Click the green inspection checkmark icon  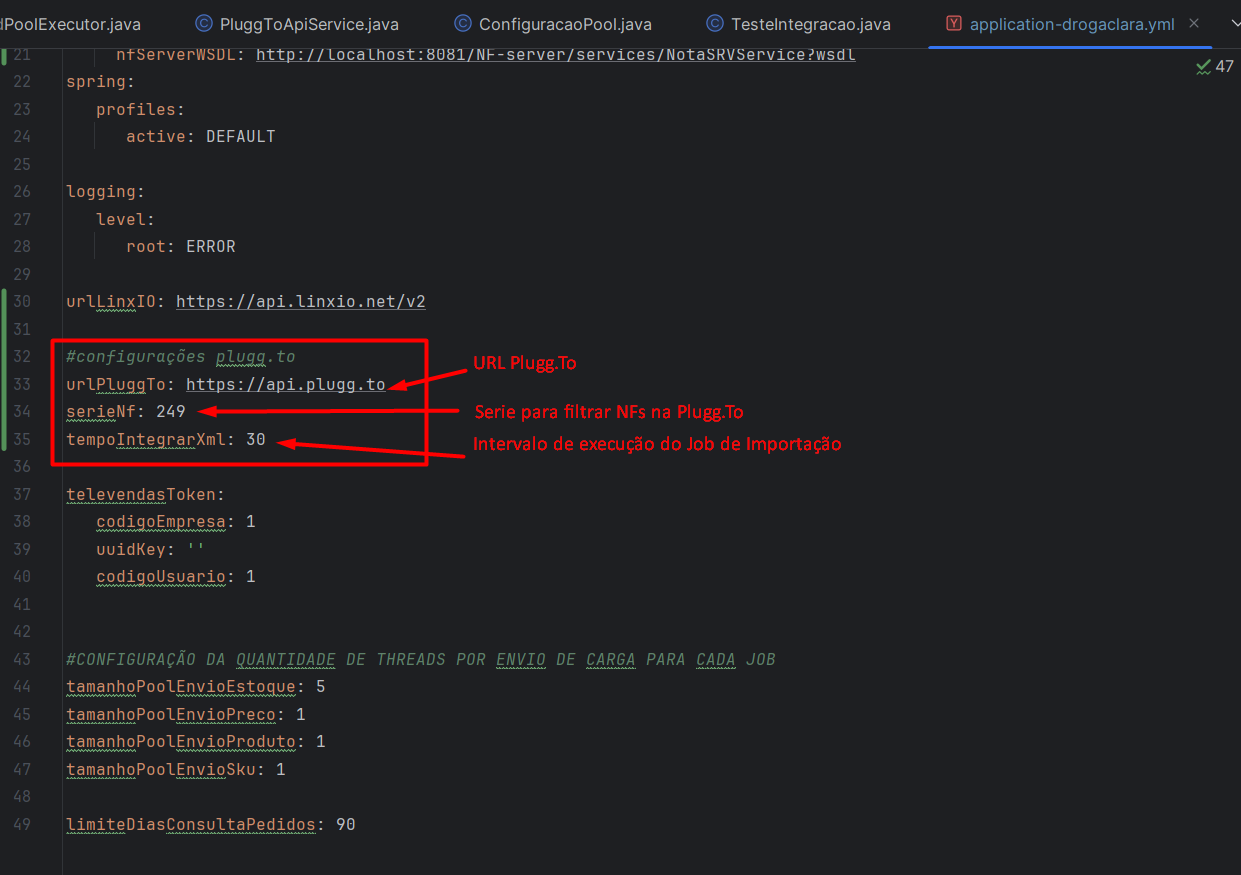[x=1203, y=67]
